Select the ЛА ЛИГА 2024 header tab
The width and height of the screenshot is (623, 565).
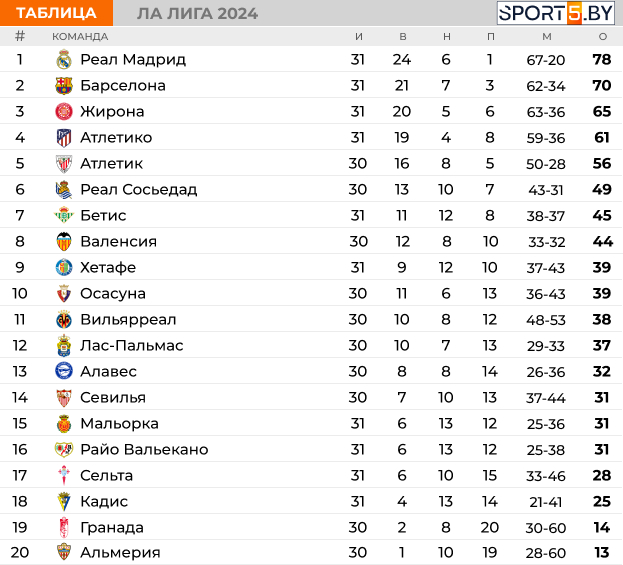click(197, 14)
